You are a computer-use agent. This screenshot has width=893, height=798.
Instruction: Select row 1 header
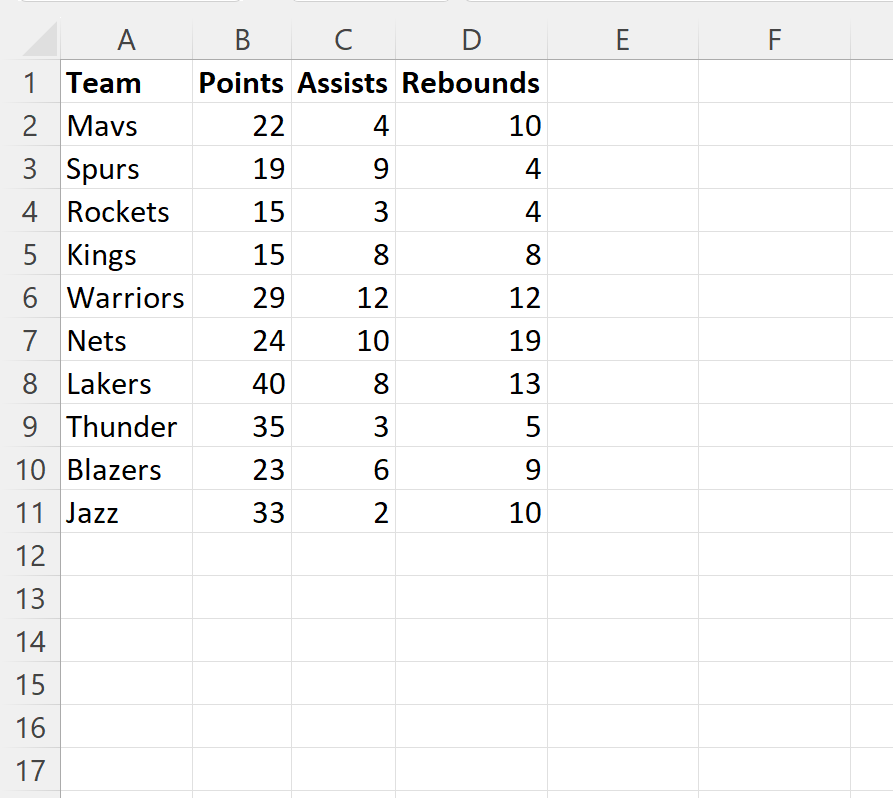[30, 83]
